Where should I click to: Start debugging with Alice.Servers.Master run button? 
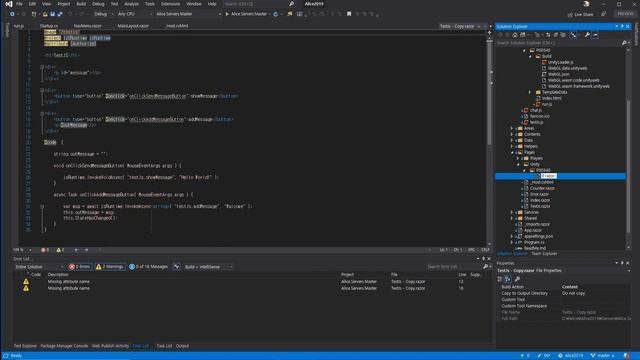pyautogui.click(x=246, y=14)
